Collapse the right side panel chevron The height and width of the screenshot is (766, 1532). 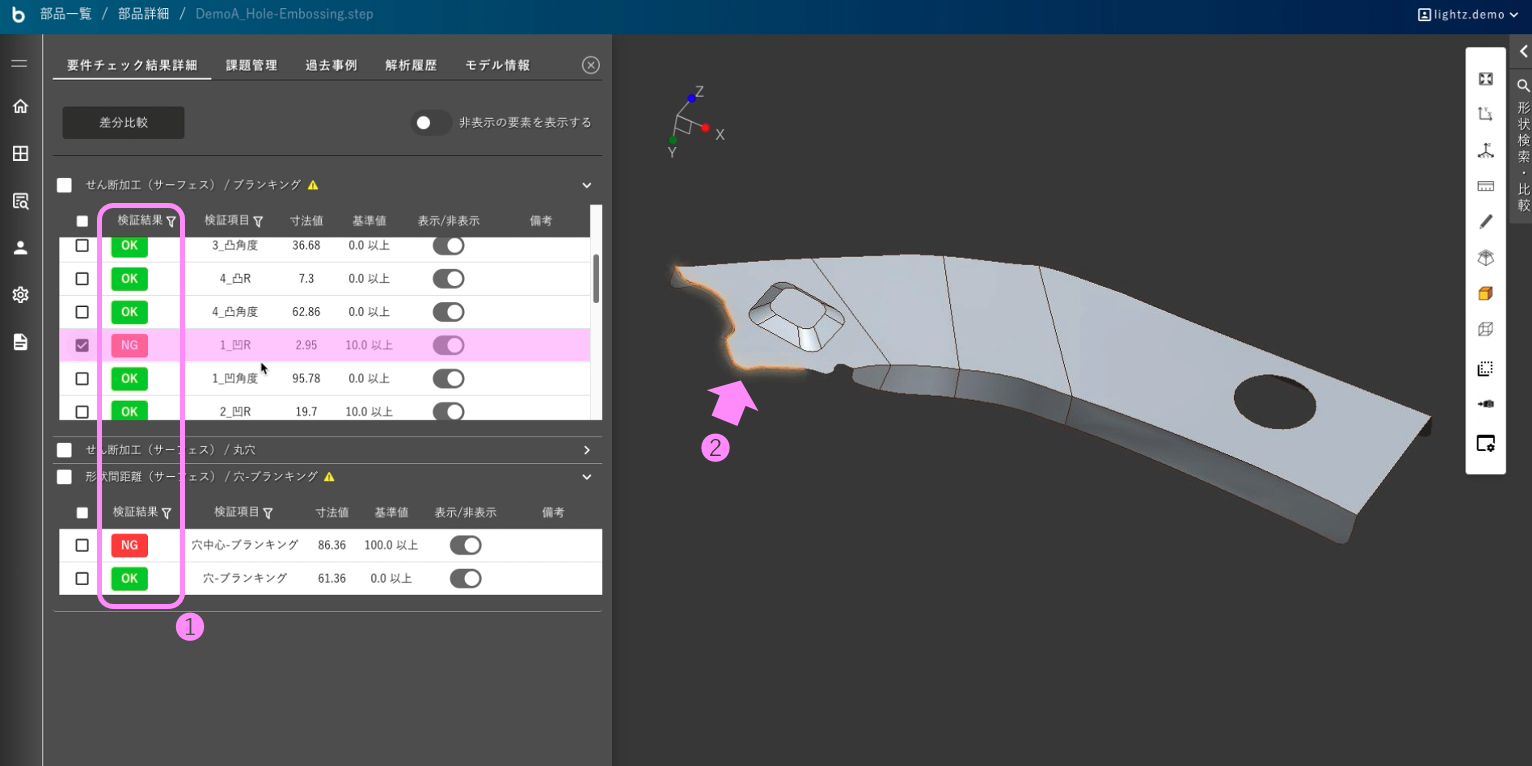click(x=1523, y=52)
